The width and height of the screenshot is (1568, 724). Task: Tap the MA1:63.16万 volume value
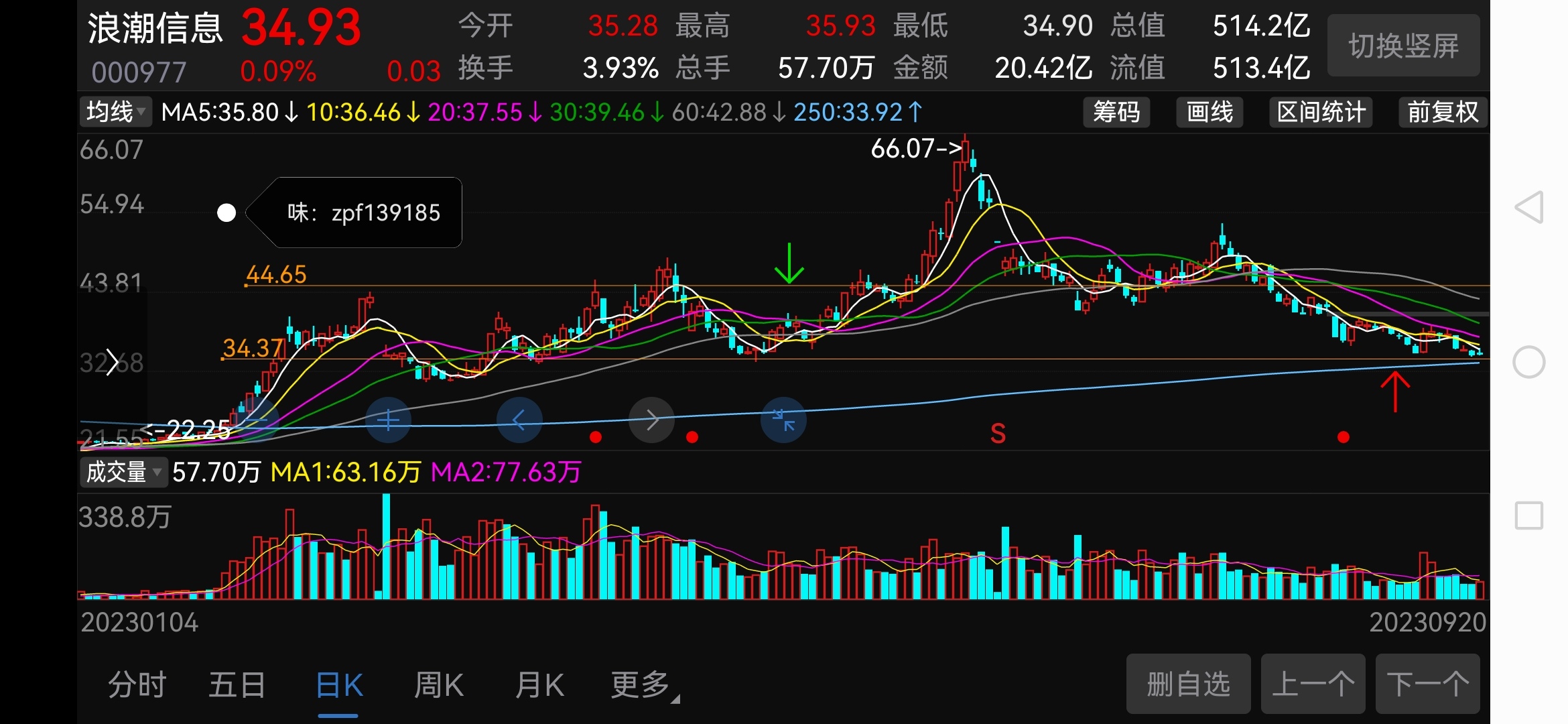pos(346,472)
